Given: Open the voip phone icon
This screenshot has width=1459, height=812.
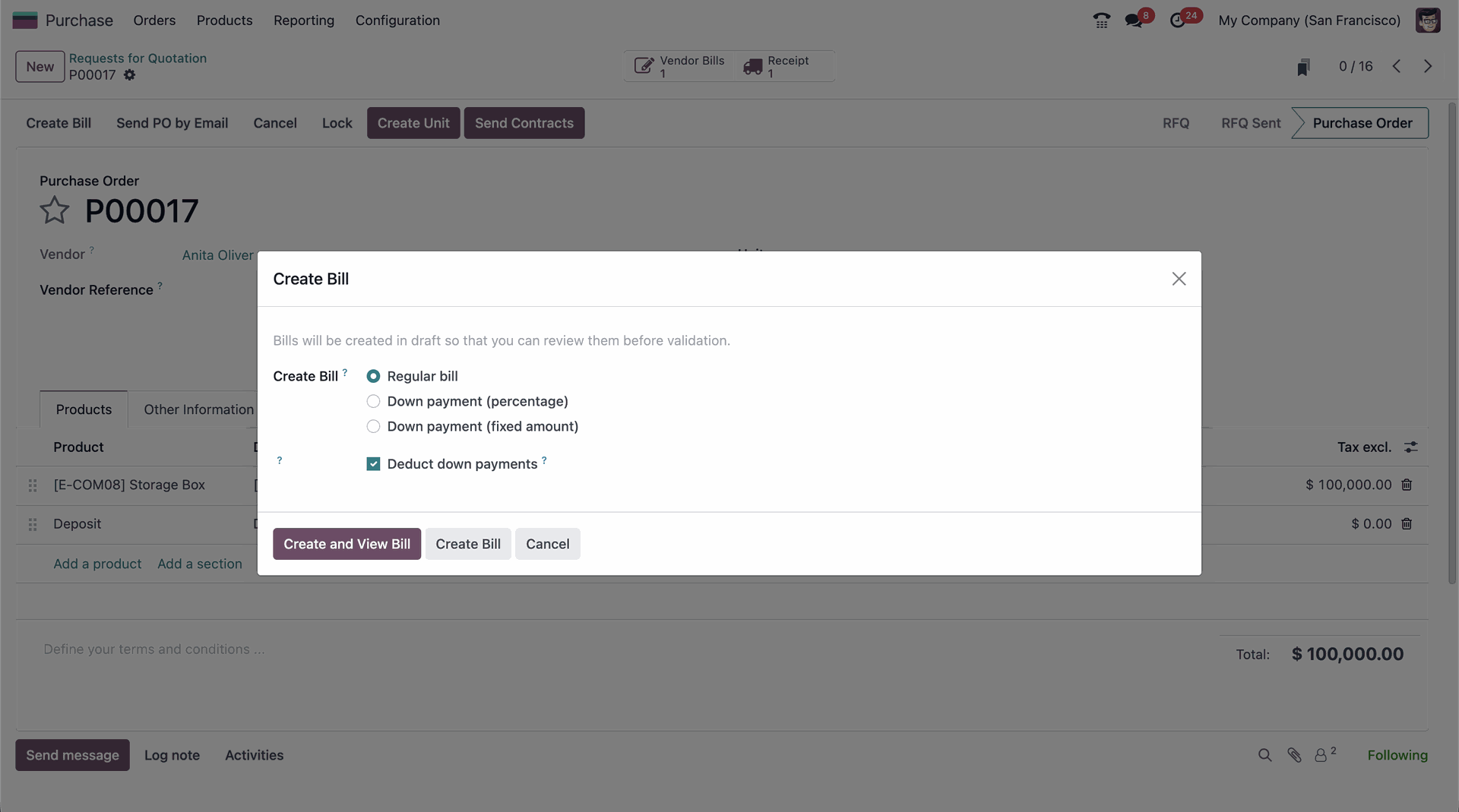Looking at the screenshot, I should (x=1101, y=21).
